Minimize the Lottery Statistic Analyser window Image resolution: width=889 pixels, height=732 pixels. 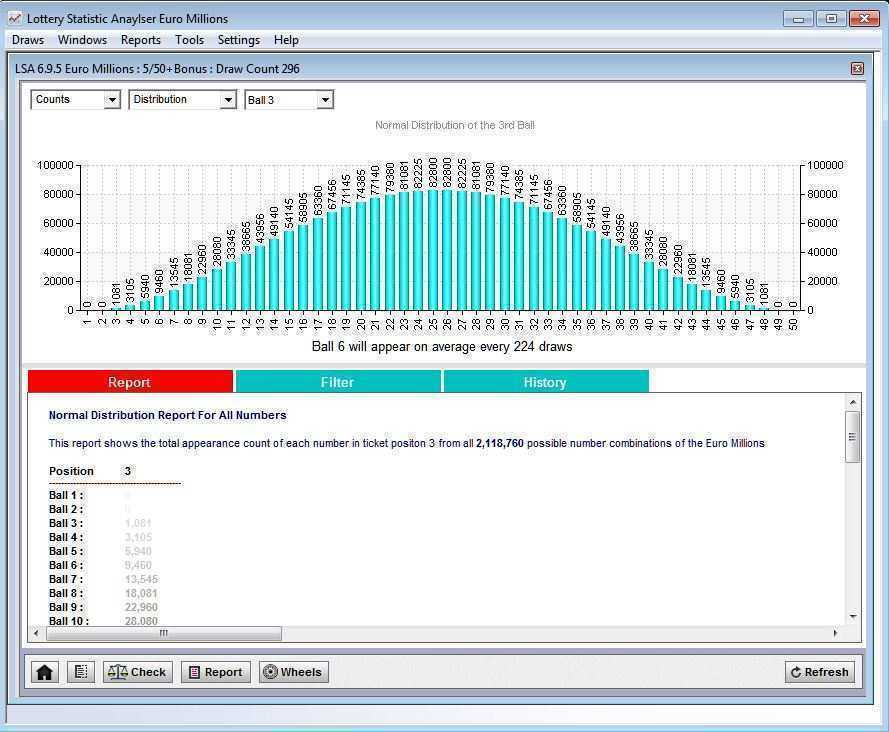click(x=798, y=19)
